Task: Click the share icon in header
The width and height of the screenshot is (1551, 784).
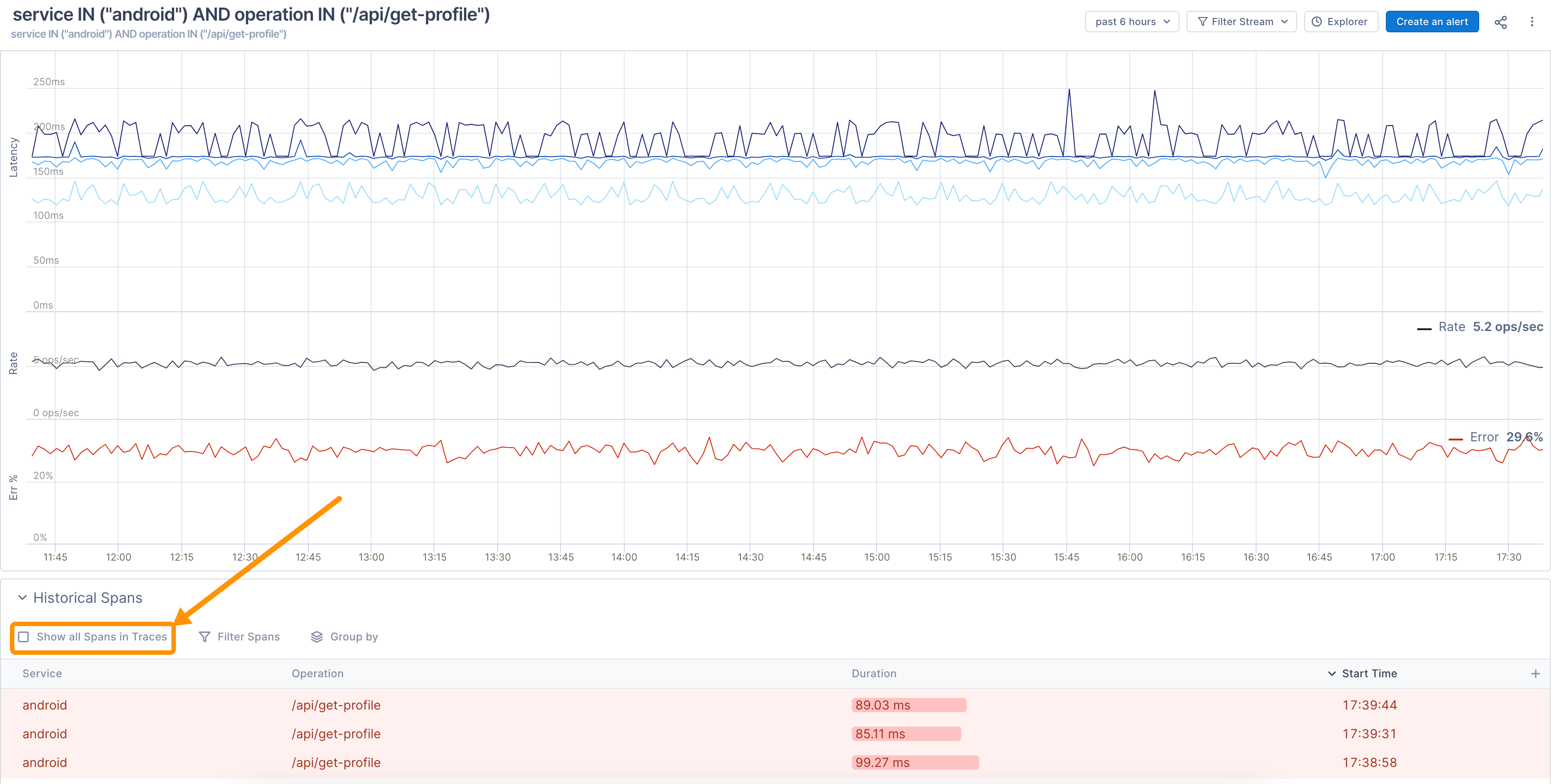Action: pos(1500,22)
